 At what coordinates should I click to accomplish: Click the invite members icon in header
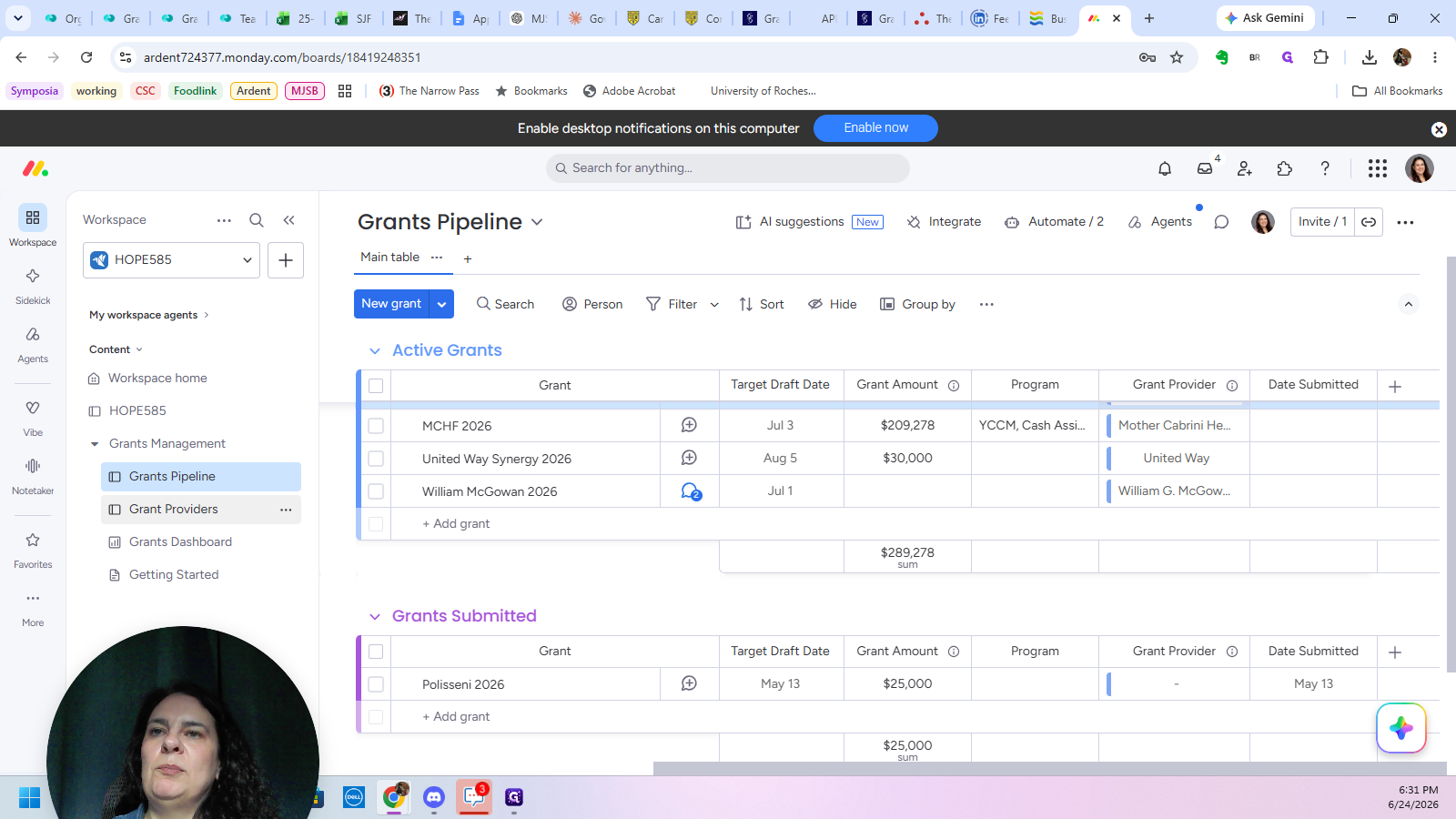(1245, 168)
